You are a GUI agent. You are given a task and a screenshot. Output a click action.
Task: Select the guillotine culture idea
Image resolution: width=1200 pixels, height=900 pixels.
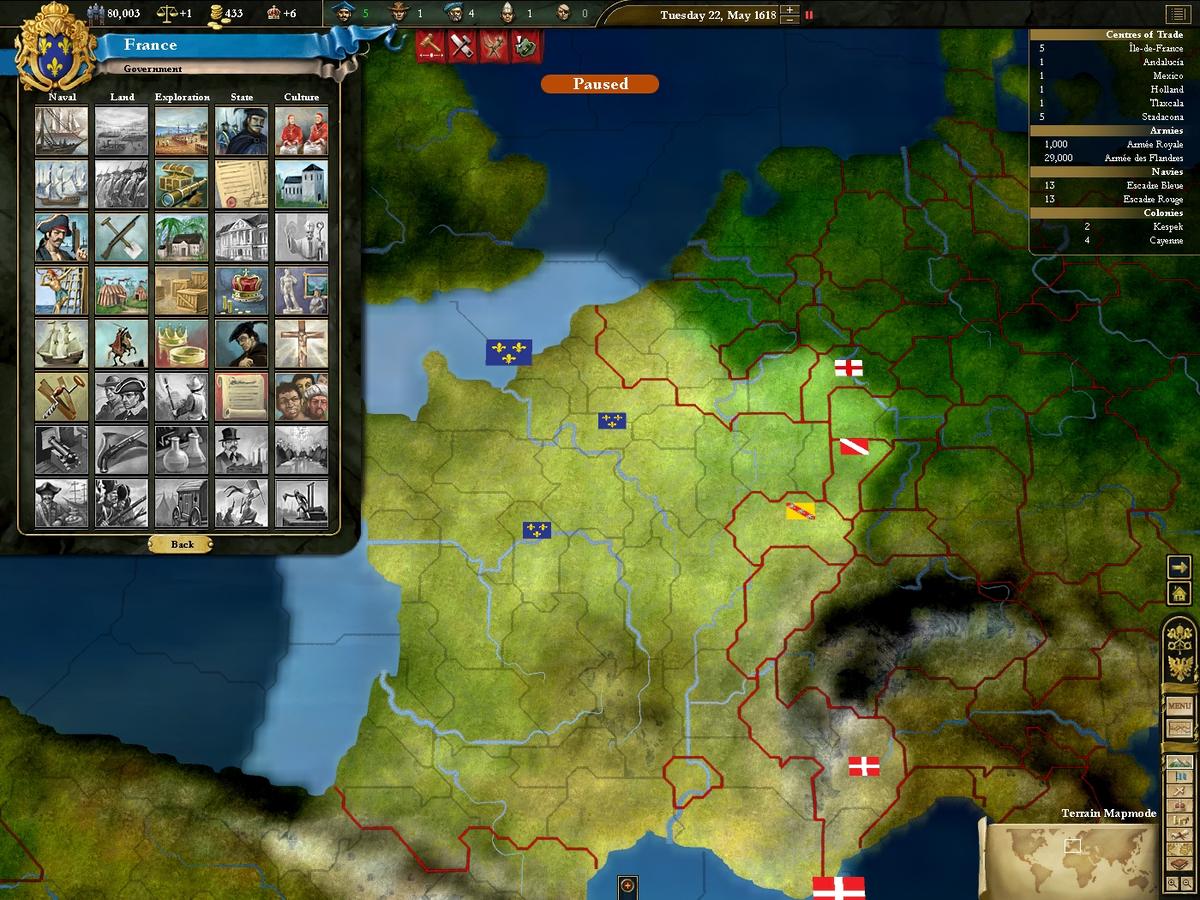[x=301, y=503]
